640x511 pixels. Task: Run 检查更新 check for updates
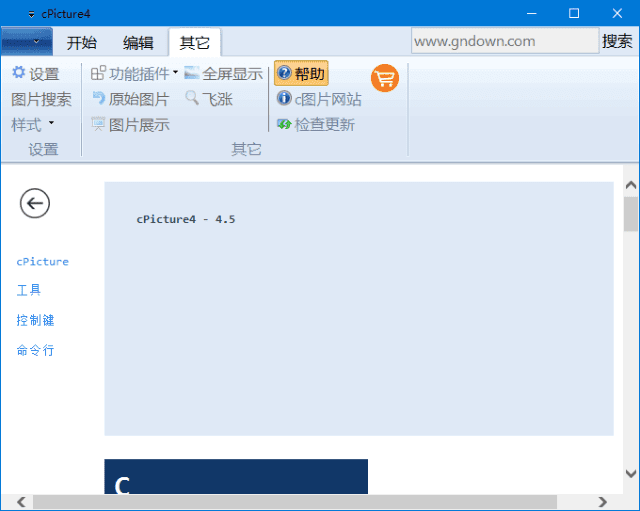[316, 125]
